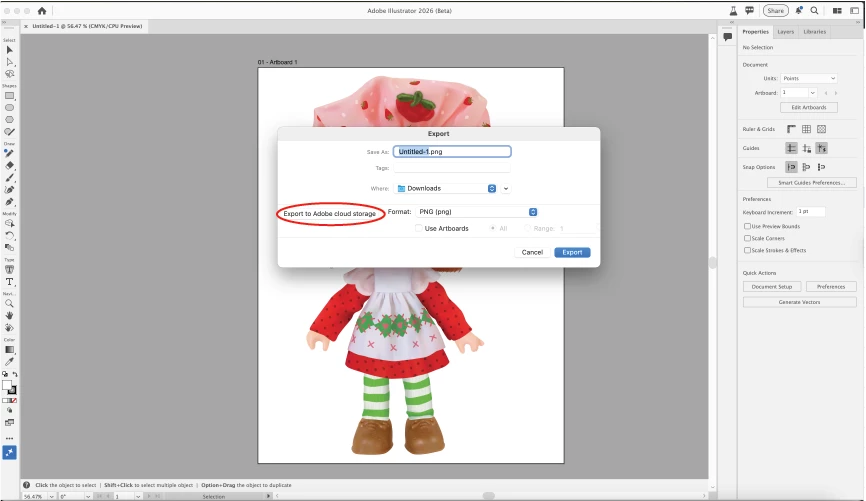Click Export to Adobe cloud storage
Viewport: 866px width, 501px height.
pyautogui.click(x=330, y=214)
